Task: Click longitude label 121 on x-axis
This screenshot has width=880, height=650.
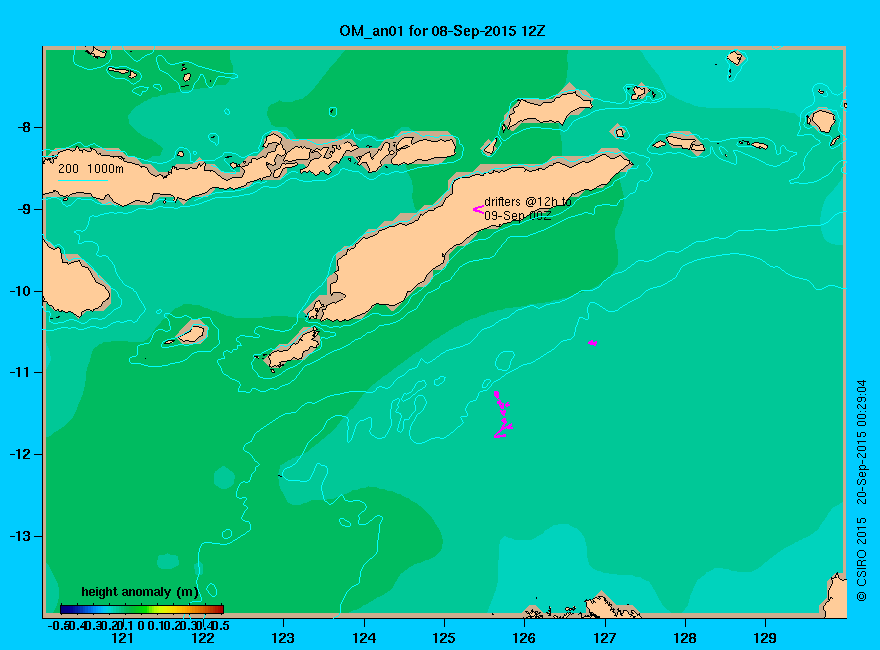Action: [x=122, y=638]
